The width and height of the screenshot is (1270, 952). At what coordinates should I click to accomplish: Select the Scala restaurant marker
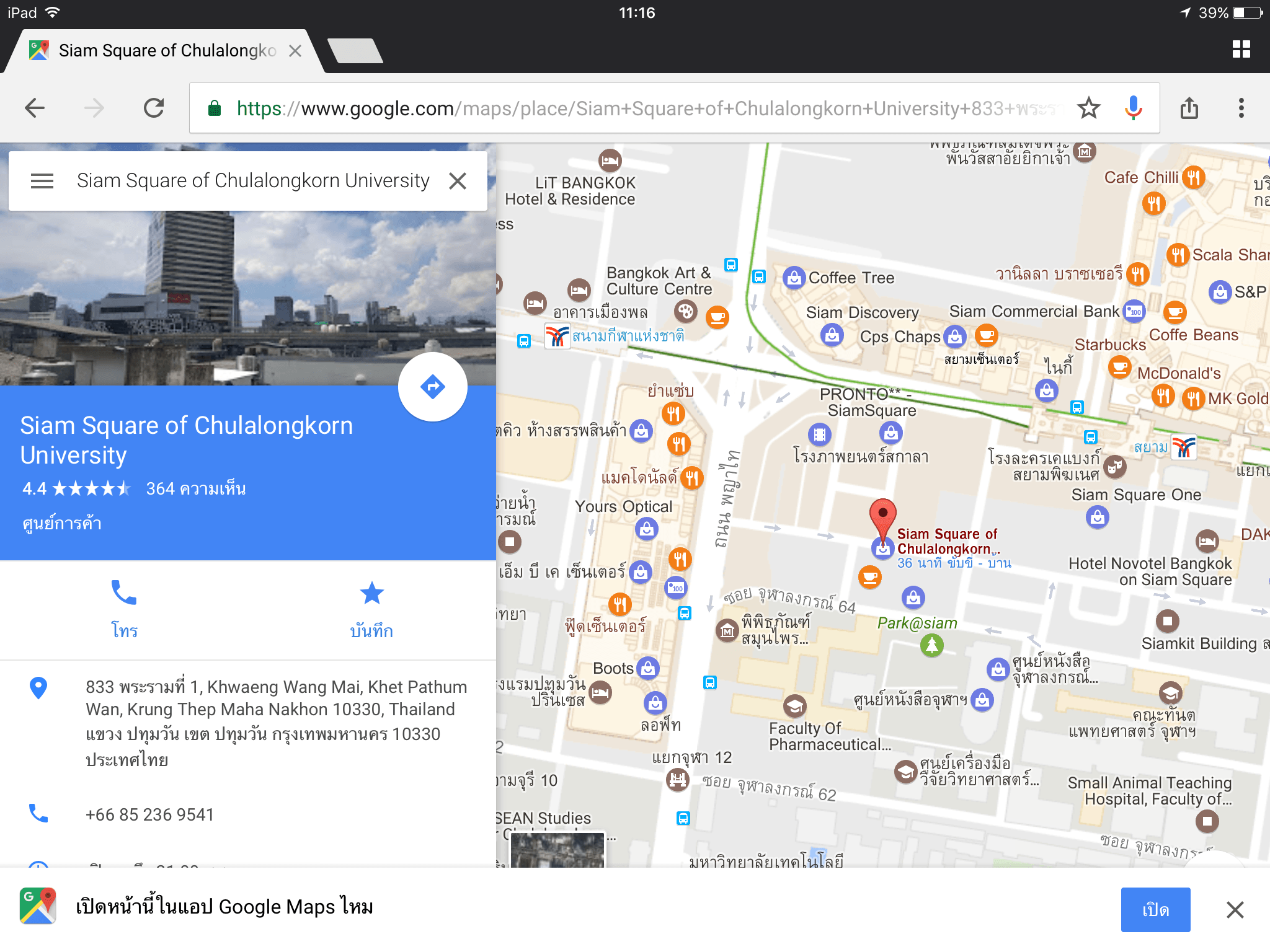pyautogui.click(x=1178, y=255)
